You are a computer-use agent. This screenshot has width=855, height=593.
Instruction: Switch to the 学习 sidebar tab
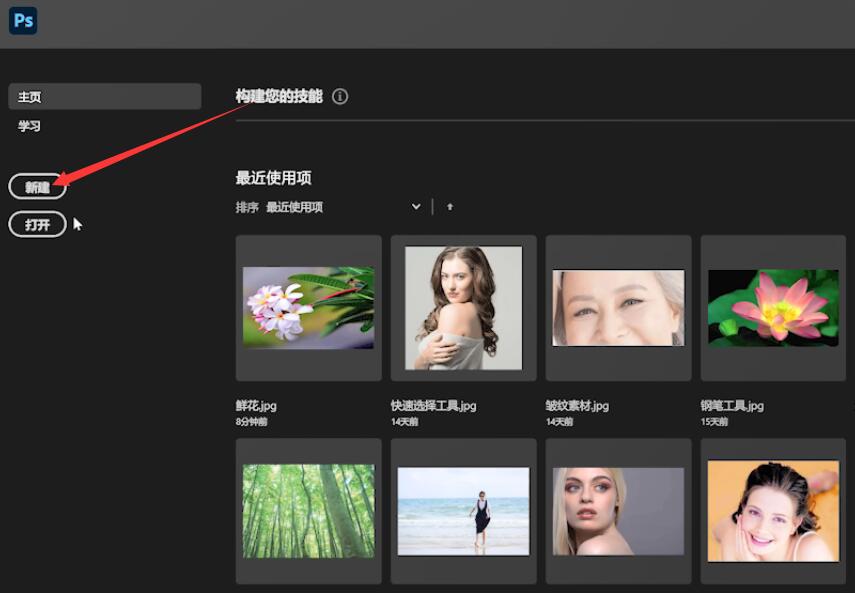(29, 126)
